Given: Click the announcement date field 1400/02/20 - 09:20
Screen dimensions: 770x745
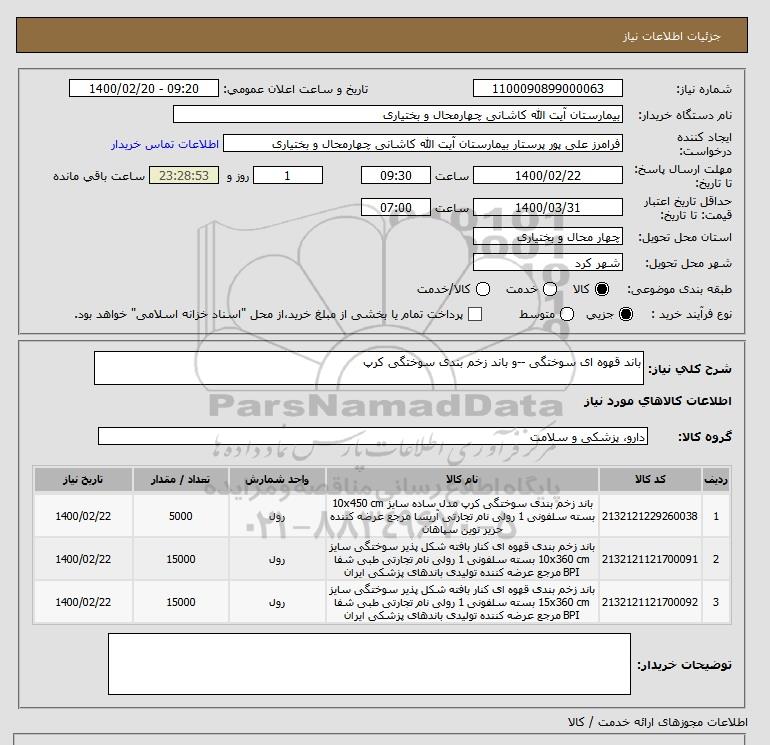Looking at the screenshot, I should coord(144,88).
